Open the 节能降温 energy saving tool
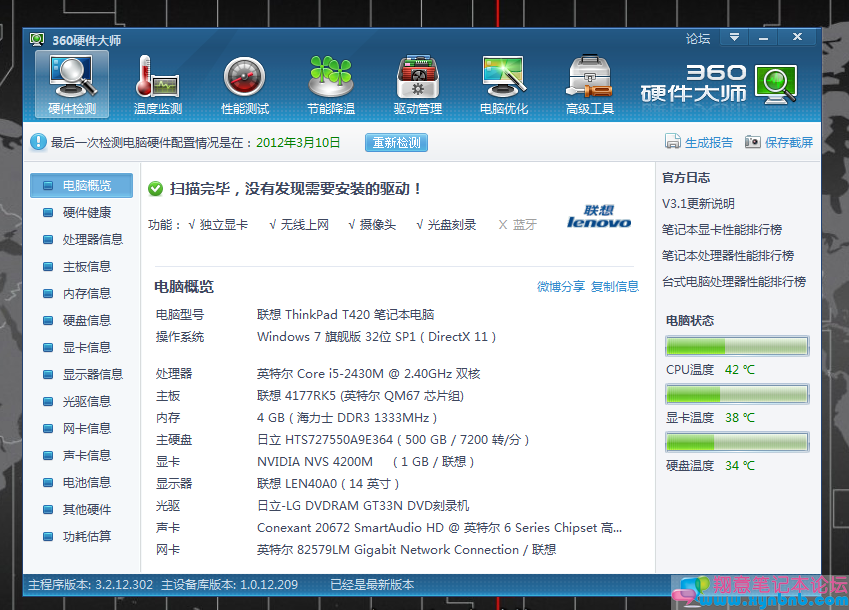The height and width of the screenshot is (610, 849). tap(331, 84)
